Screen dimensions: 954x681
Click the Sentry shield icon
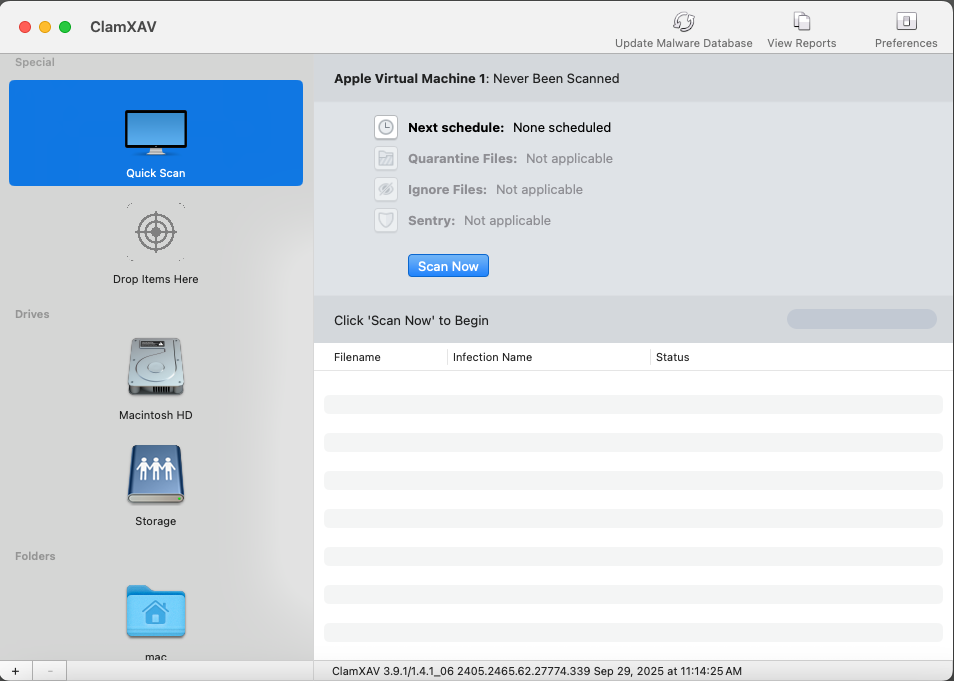coord(386,221)
